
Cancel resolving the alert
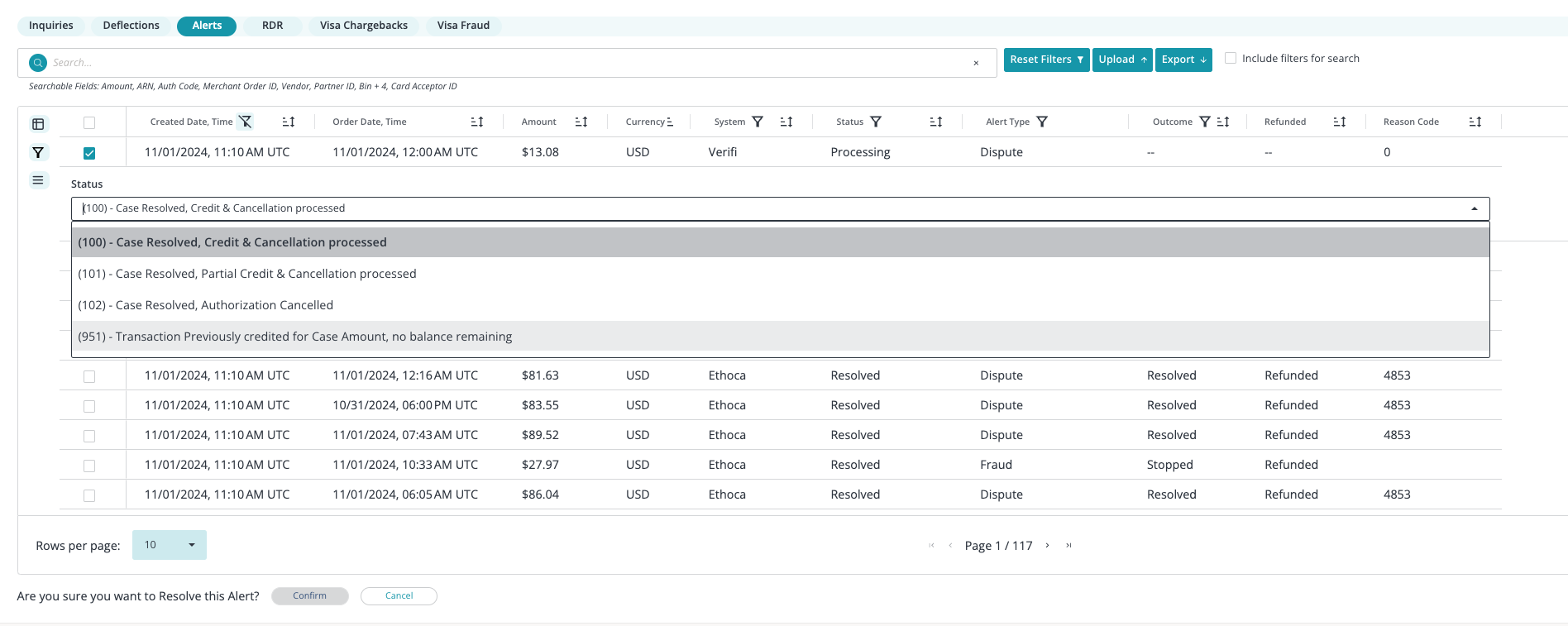(399, 596)
